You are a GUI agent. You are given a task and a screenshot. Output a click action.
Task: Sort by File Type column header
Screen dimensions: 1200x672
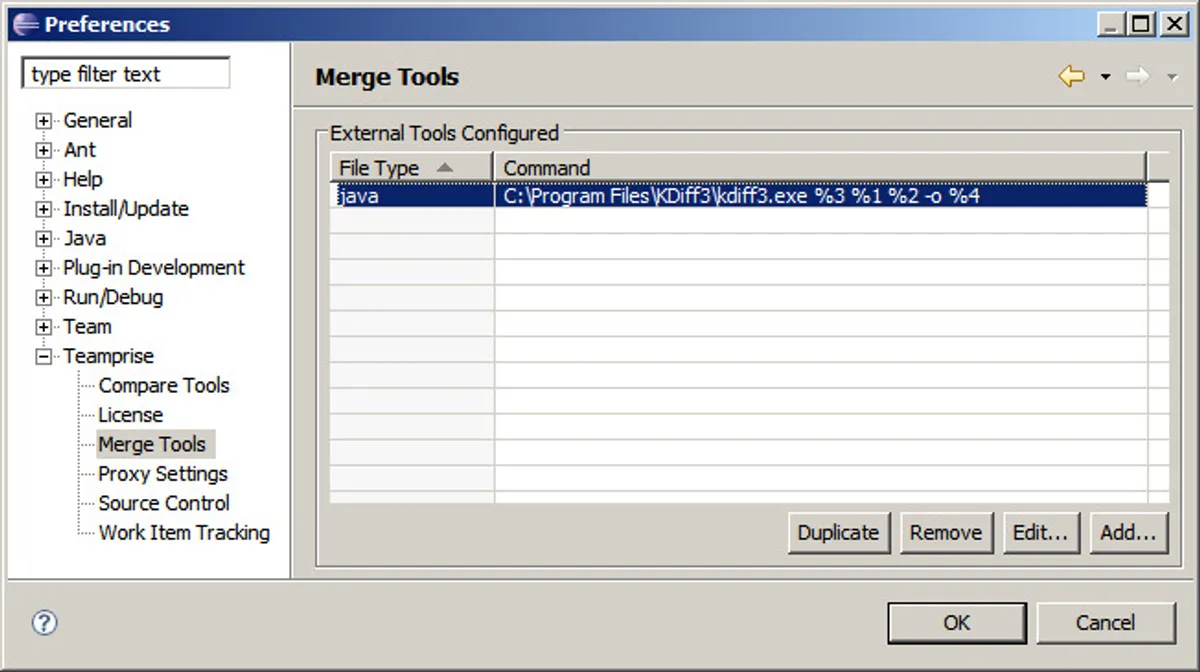point(411,167)
